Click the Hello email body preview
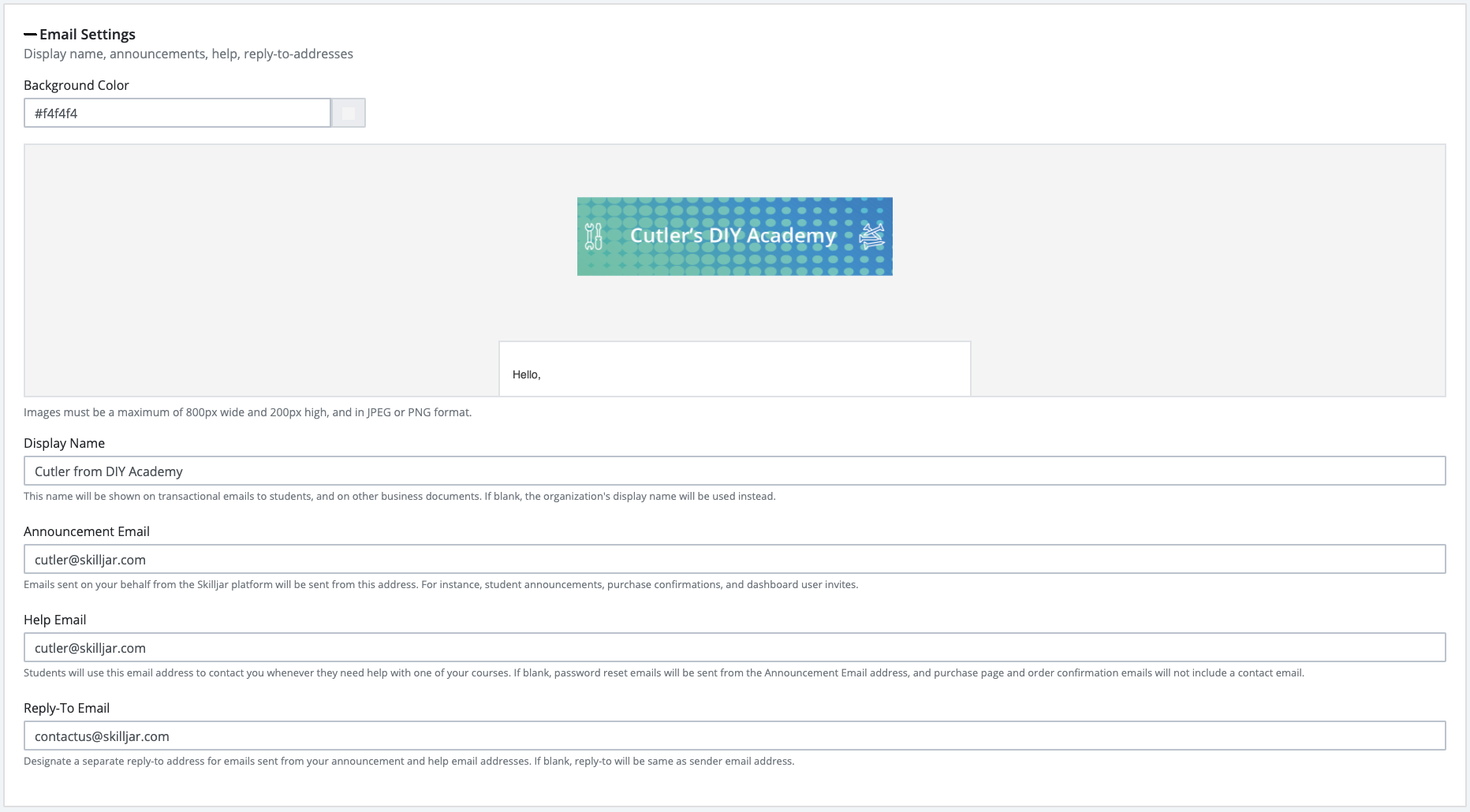 [x=734, y=369]
